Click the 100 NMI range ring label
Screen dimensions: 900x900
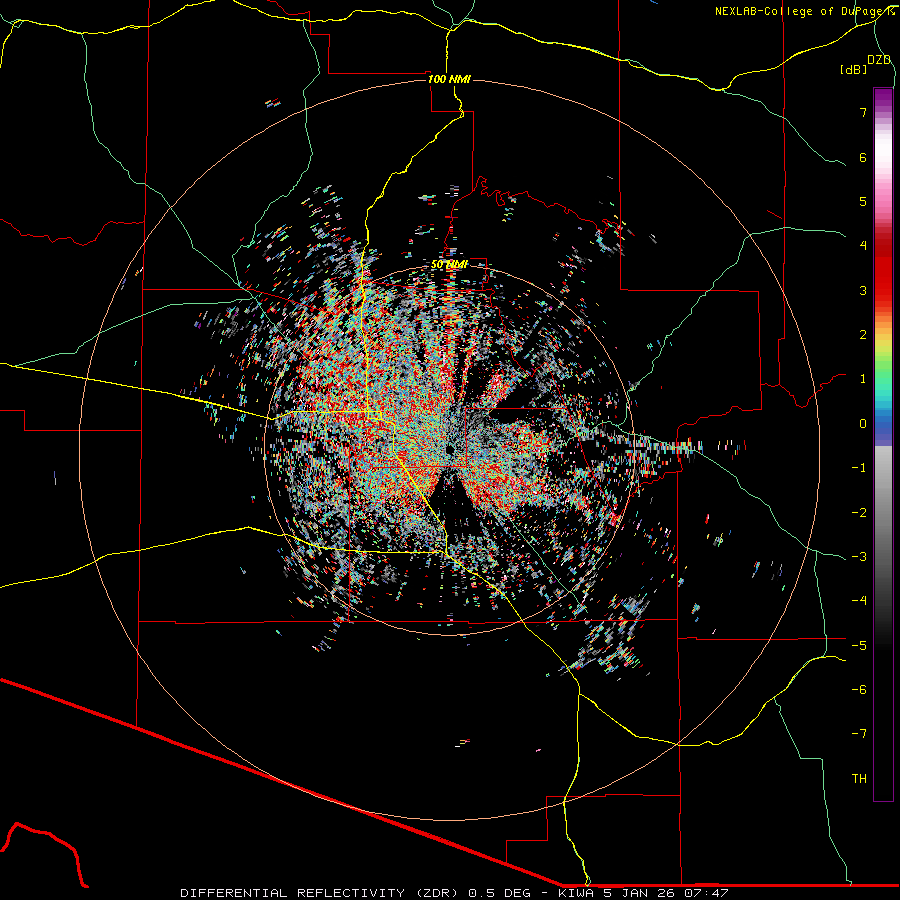(449, 79)
